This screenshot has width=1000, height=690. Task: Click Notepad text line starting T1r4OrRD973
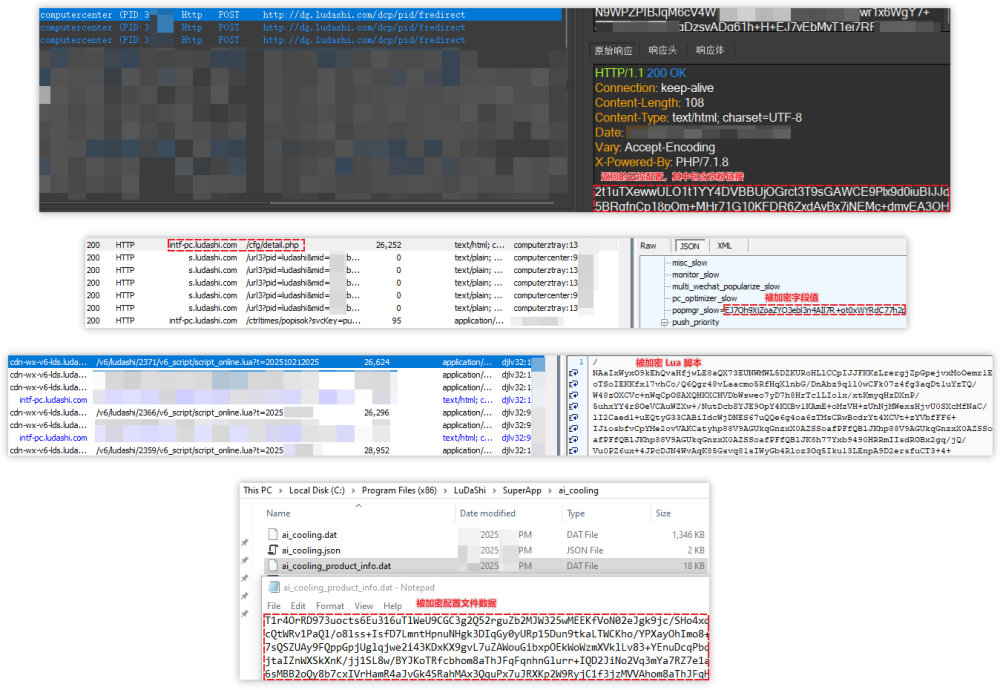click(x=486, y=620)
